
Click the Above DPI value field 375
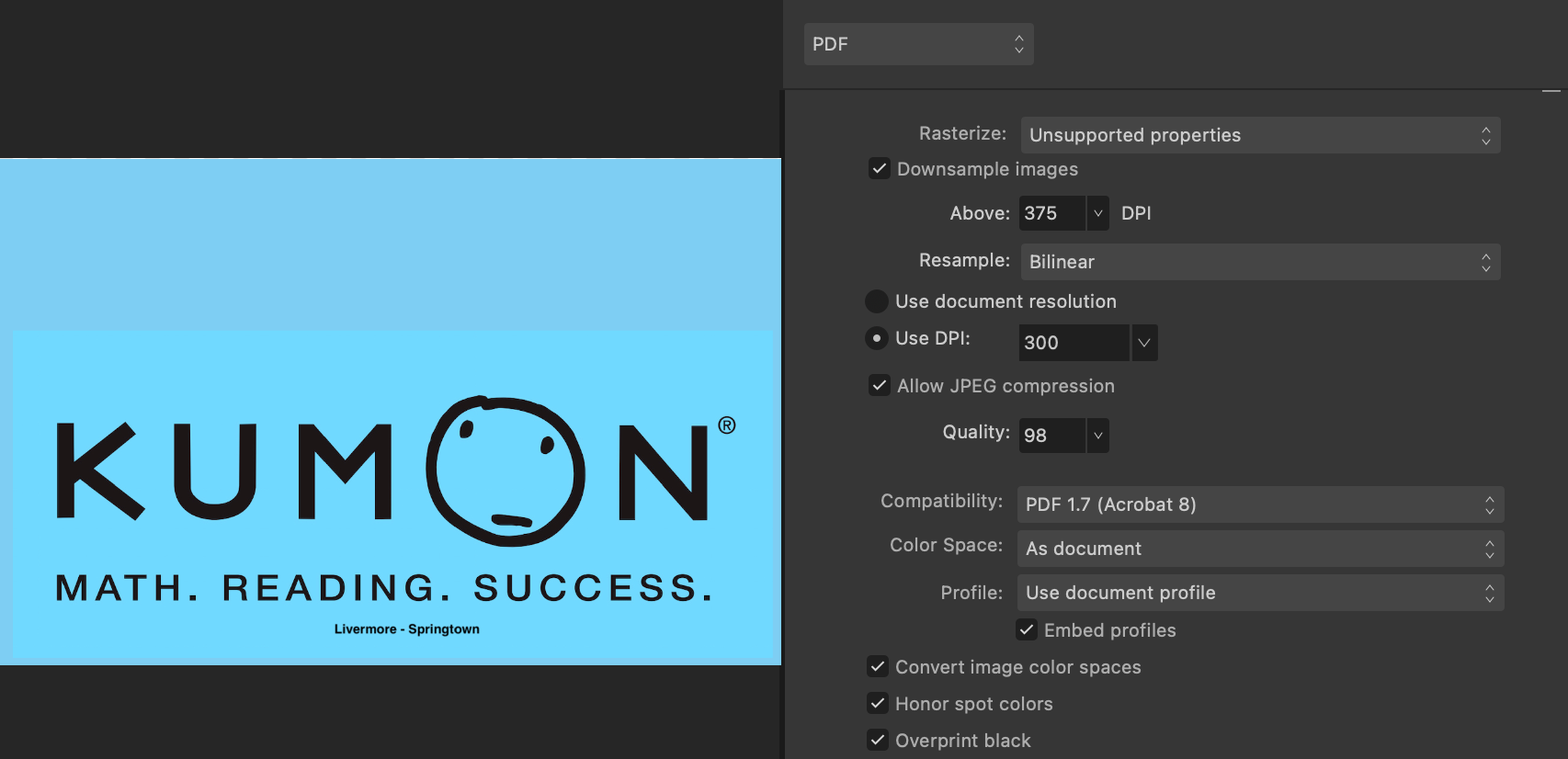1051,213
